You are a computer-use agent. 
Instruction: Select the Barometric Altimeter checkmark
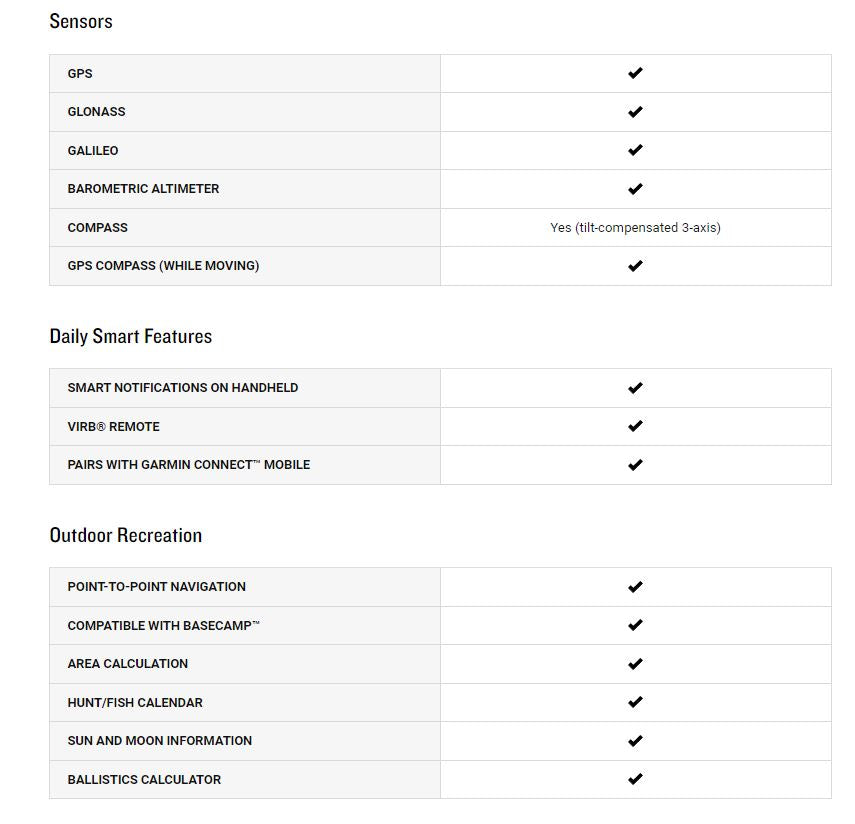tap(635, 189)
